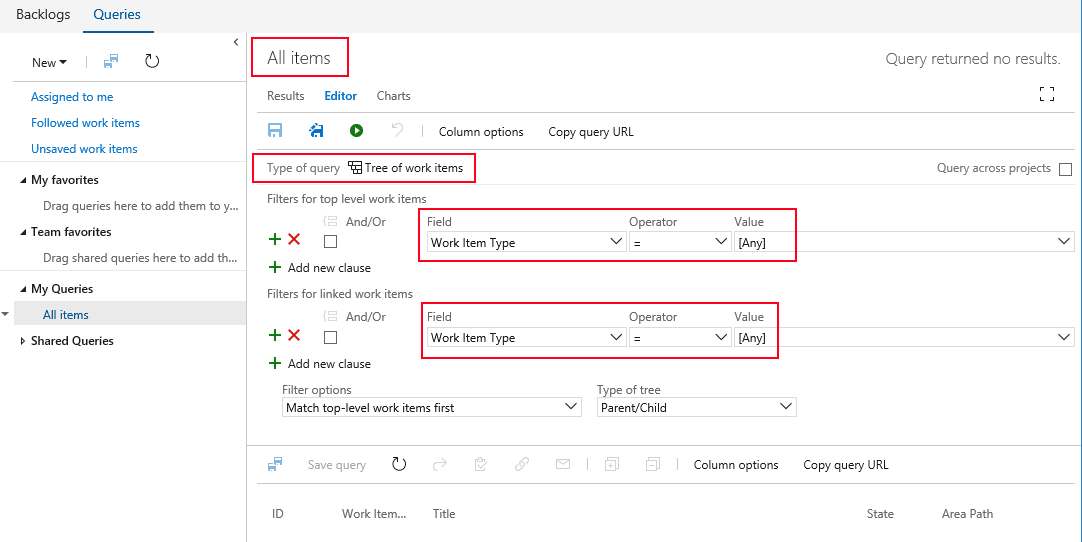This screenshot has width=1082, height=542.
Task: Refresh the results using the lower toolbar icon
Action: (x=399, y=464)
